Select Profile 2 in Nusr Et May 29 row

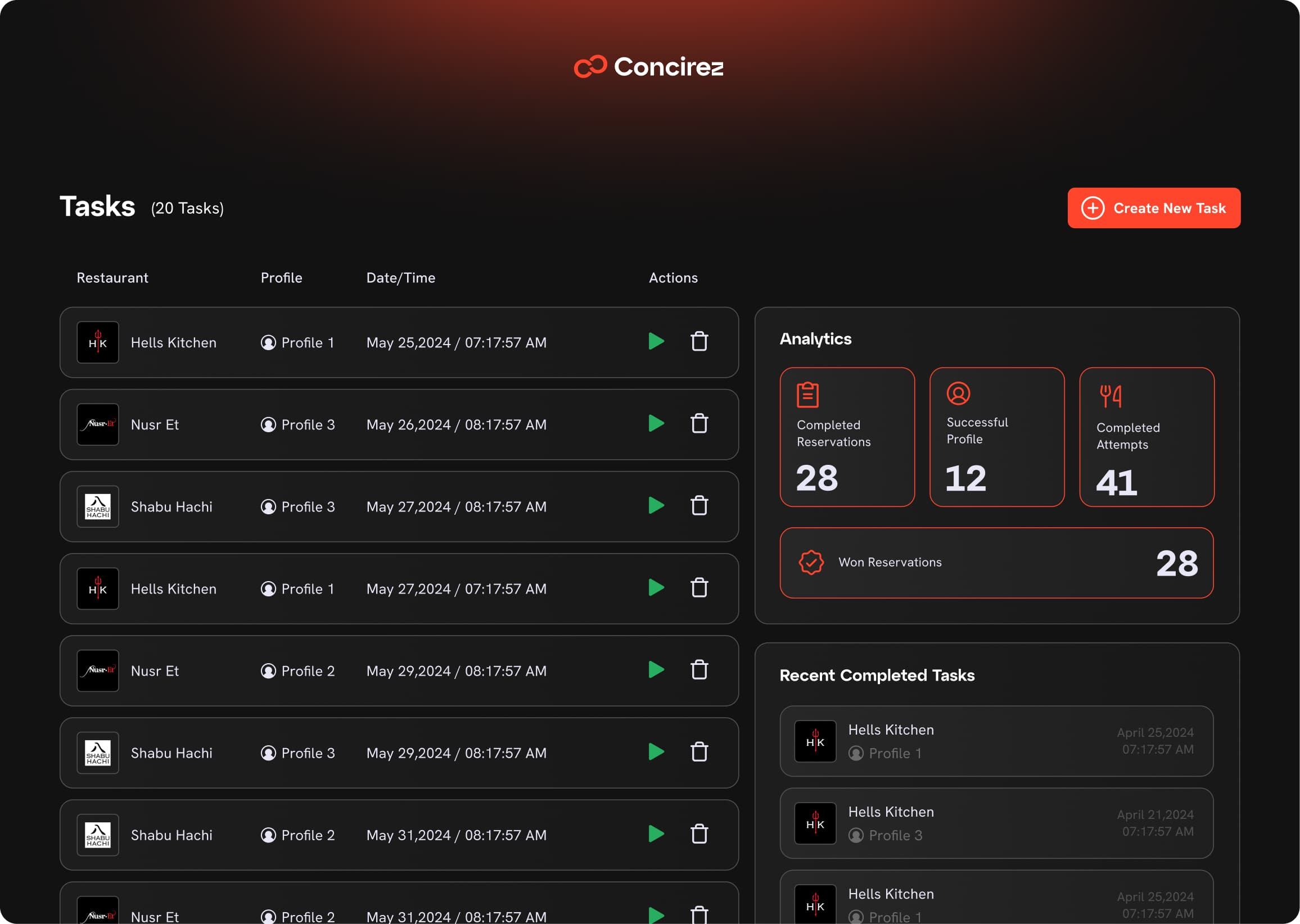(x=297, y=671)
